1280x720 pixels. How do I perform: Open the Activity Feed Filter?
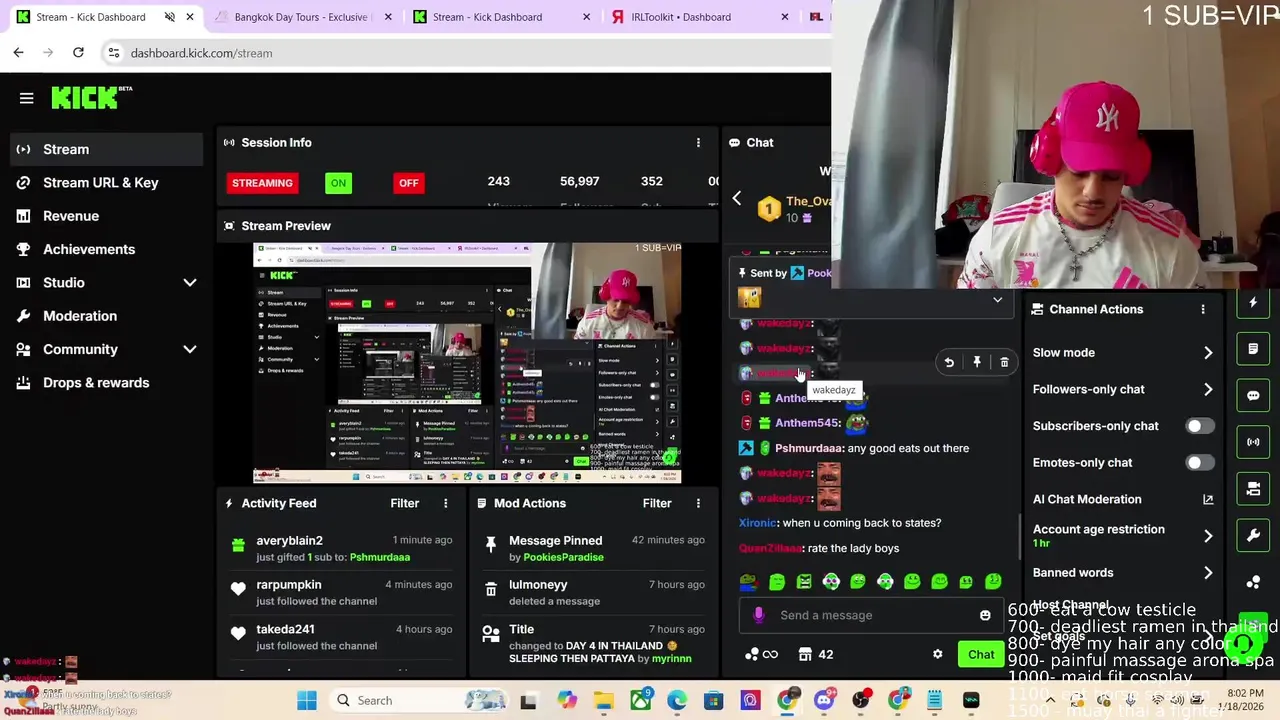click(x=404, y=503)
